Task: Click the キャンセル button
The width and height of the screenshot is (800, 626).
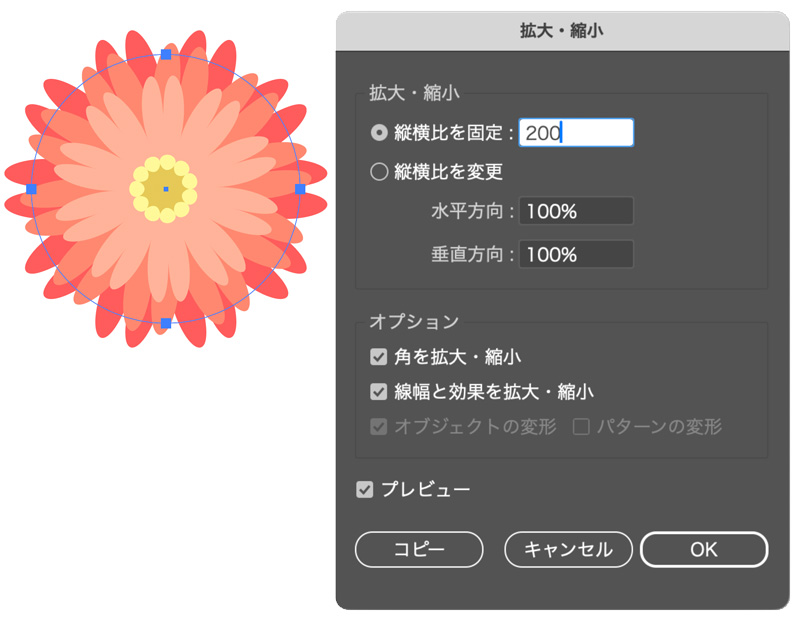Action: point(568,549)
